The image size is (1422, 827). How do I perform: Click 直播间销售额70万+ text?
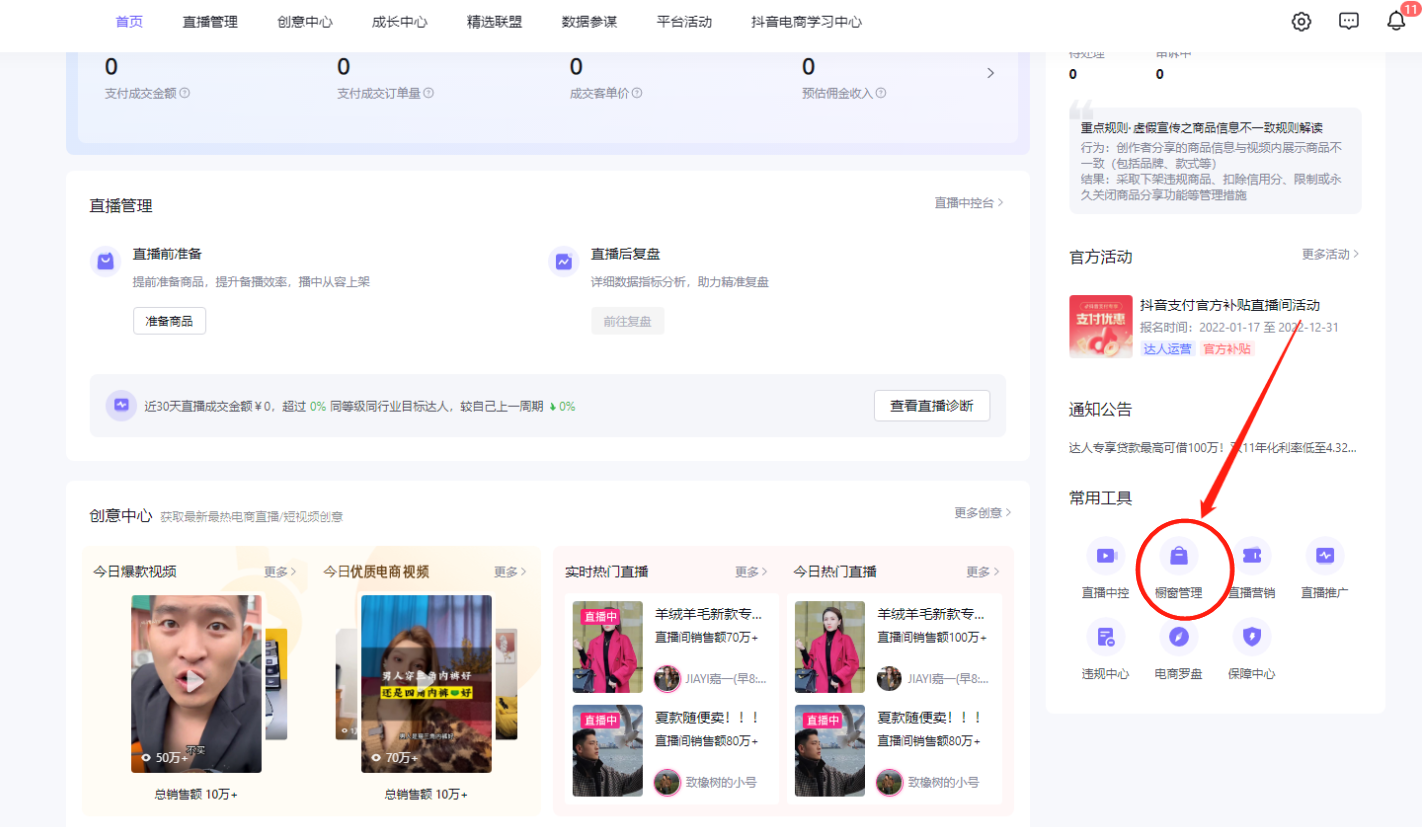(x=706, y=637)
